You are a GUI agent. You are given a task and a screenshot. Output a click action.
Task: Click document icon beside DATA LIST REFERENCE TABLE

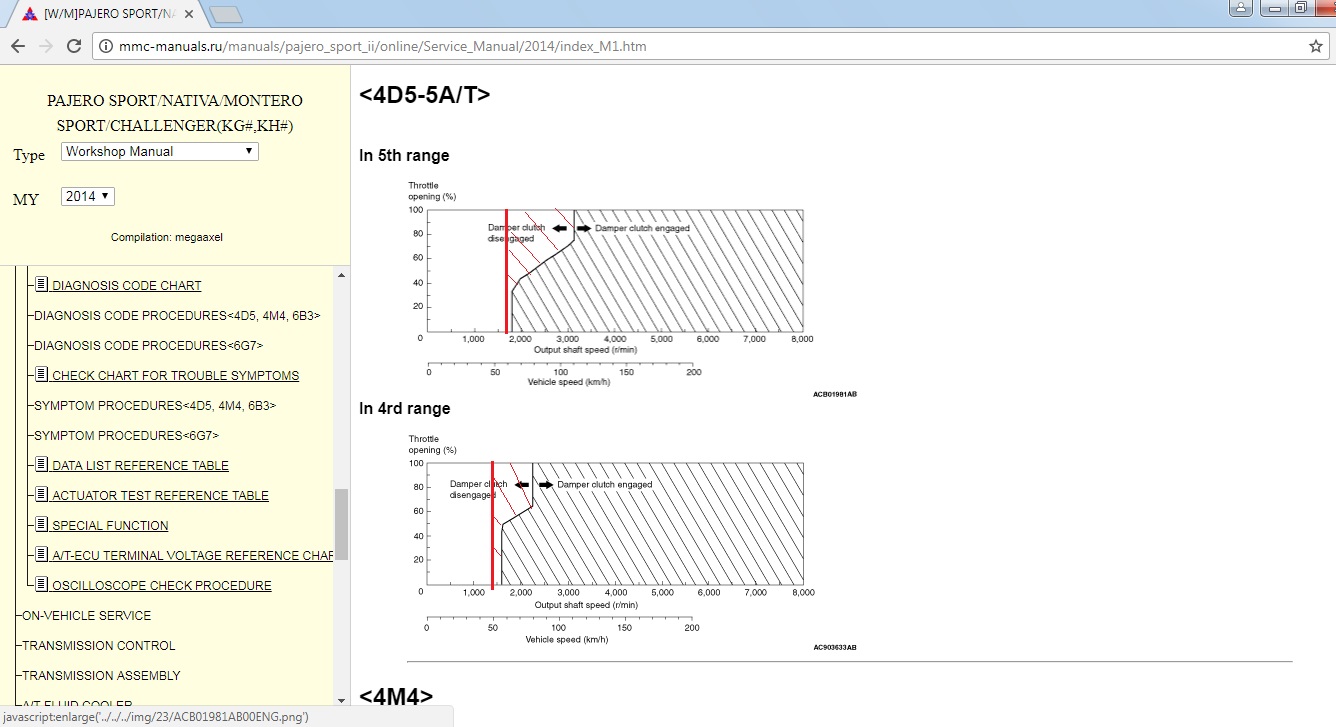42,465
